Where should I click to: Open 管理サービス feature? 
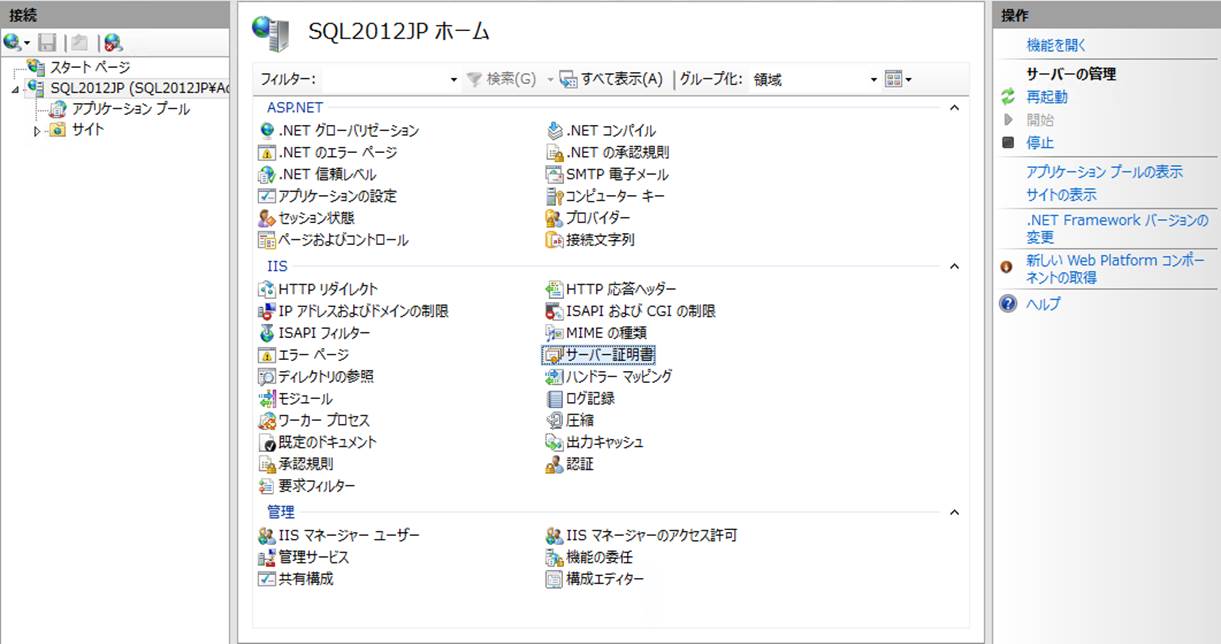304,557
